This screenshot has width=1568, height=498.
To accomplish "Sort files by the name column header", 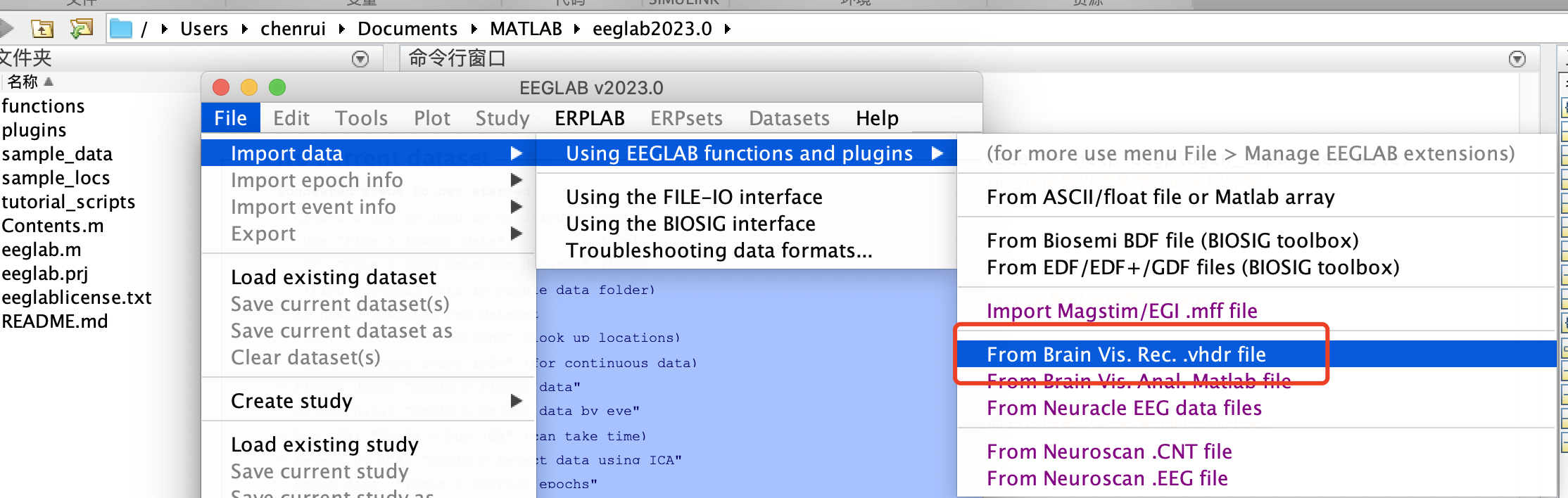I will (23, 82).
